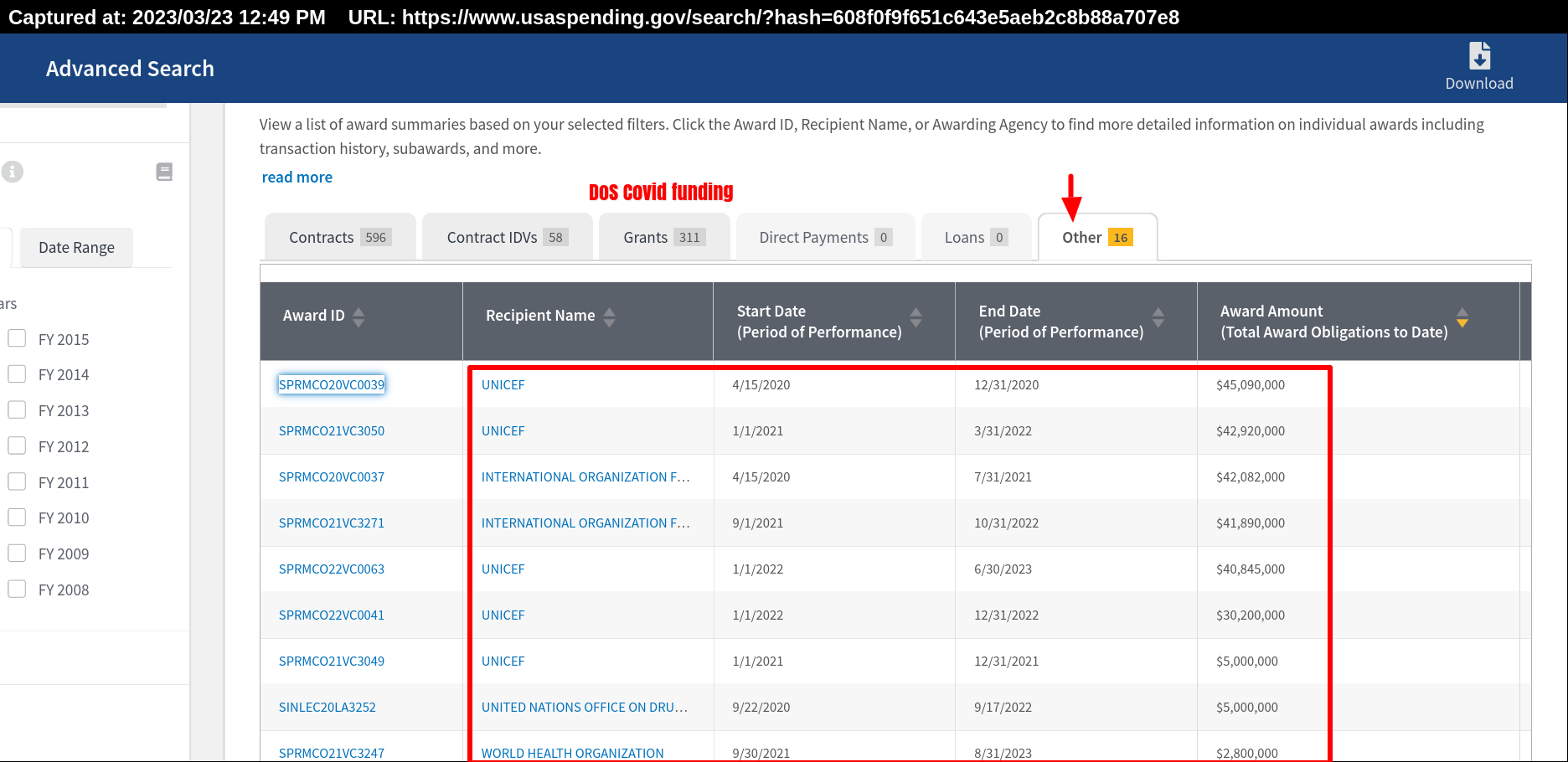The width and height of the screenshot is (1568, 762).
Task: Select the Direct Payments tab
Action: pos(826,237)
